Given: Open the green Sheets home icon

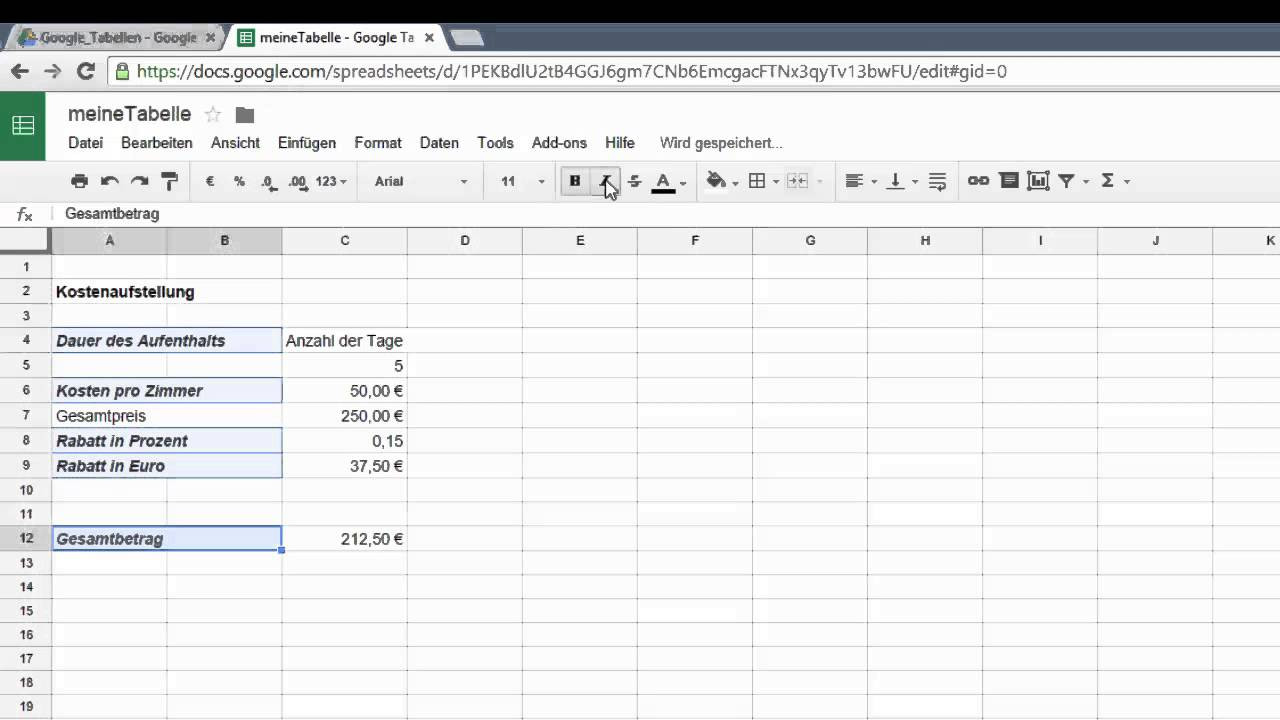Looking at the screenshot, I should pyautogui.click(x=22, y=126).
